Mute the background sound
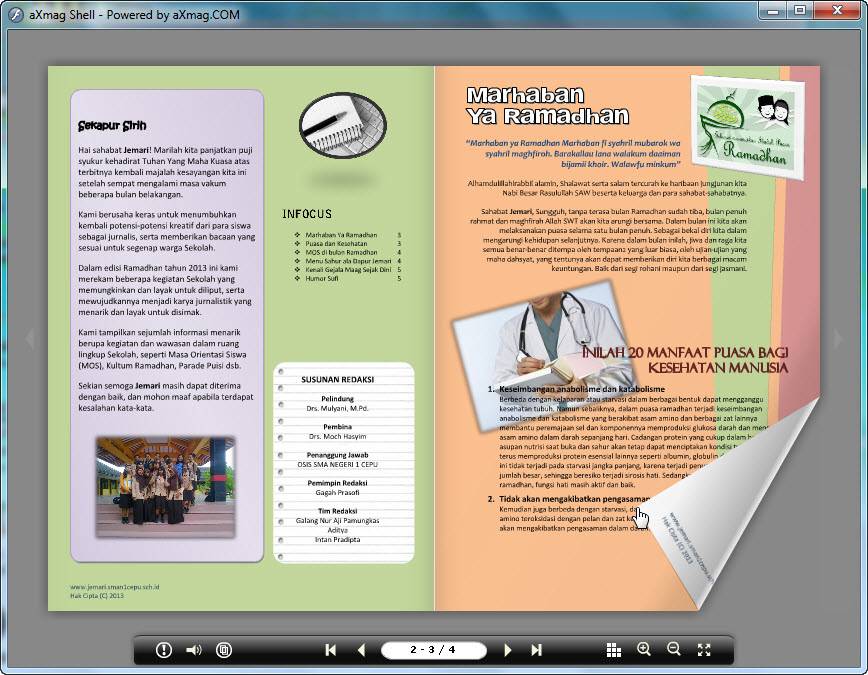The image size is (868, 675). [x=192, y=649]
